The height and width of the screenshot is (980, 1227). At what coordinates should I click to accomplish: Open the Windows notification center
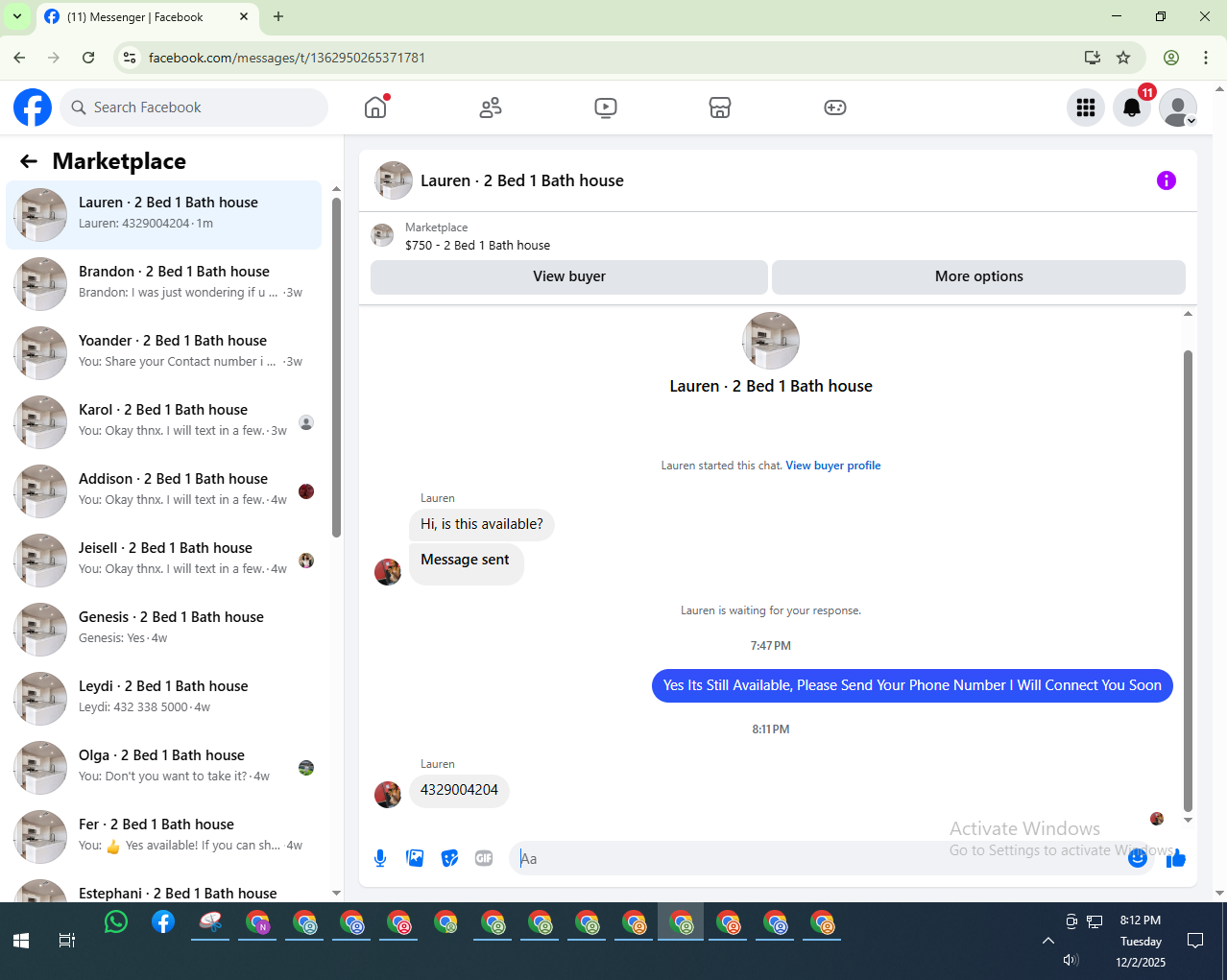coord(1195,941)
